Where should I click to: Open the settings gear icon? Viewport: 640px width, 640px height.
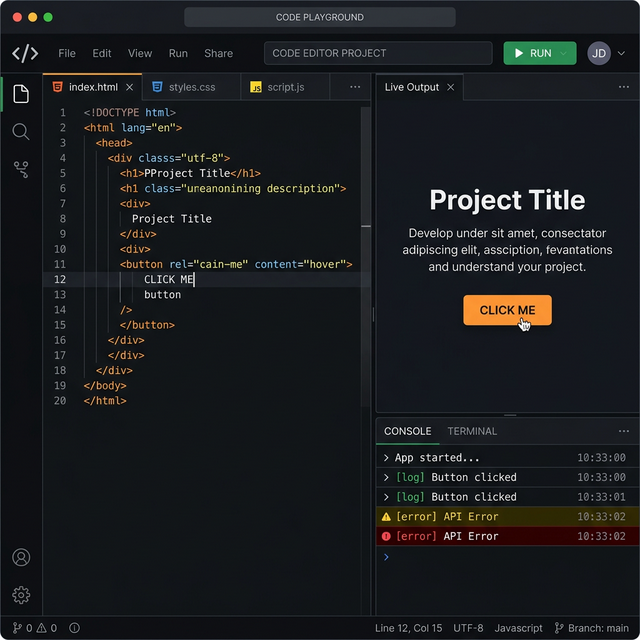[21, 596]
